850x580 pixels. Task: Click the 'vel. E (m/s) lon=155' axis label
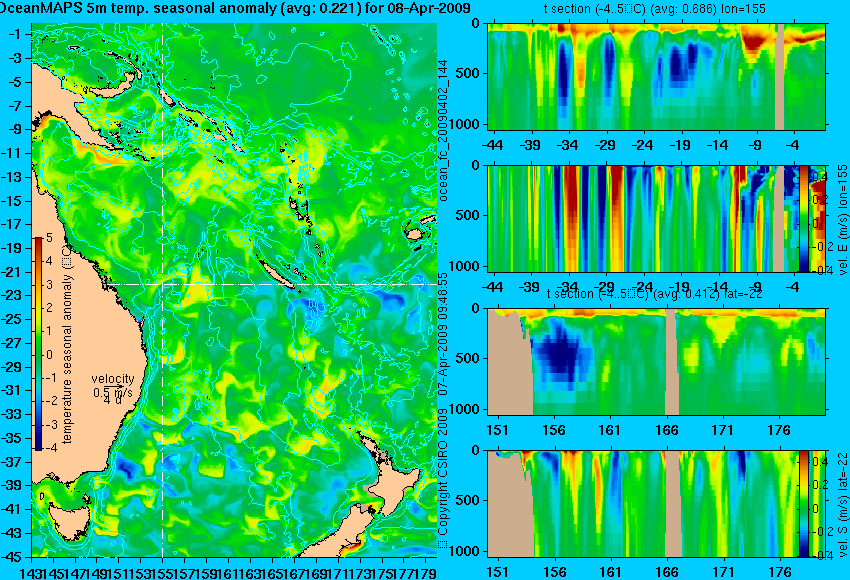point(843,220)
